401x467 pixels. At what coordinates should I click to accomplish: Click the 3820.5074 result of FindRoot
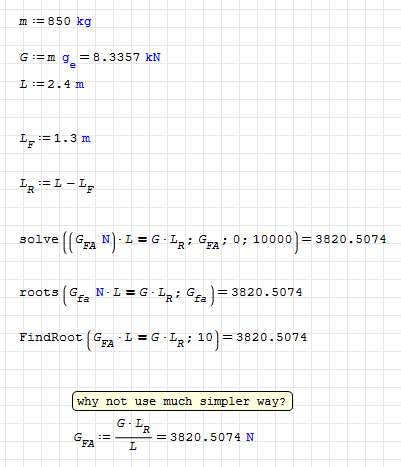271,337
